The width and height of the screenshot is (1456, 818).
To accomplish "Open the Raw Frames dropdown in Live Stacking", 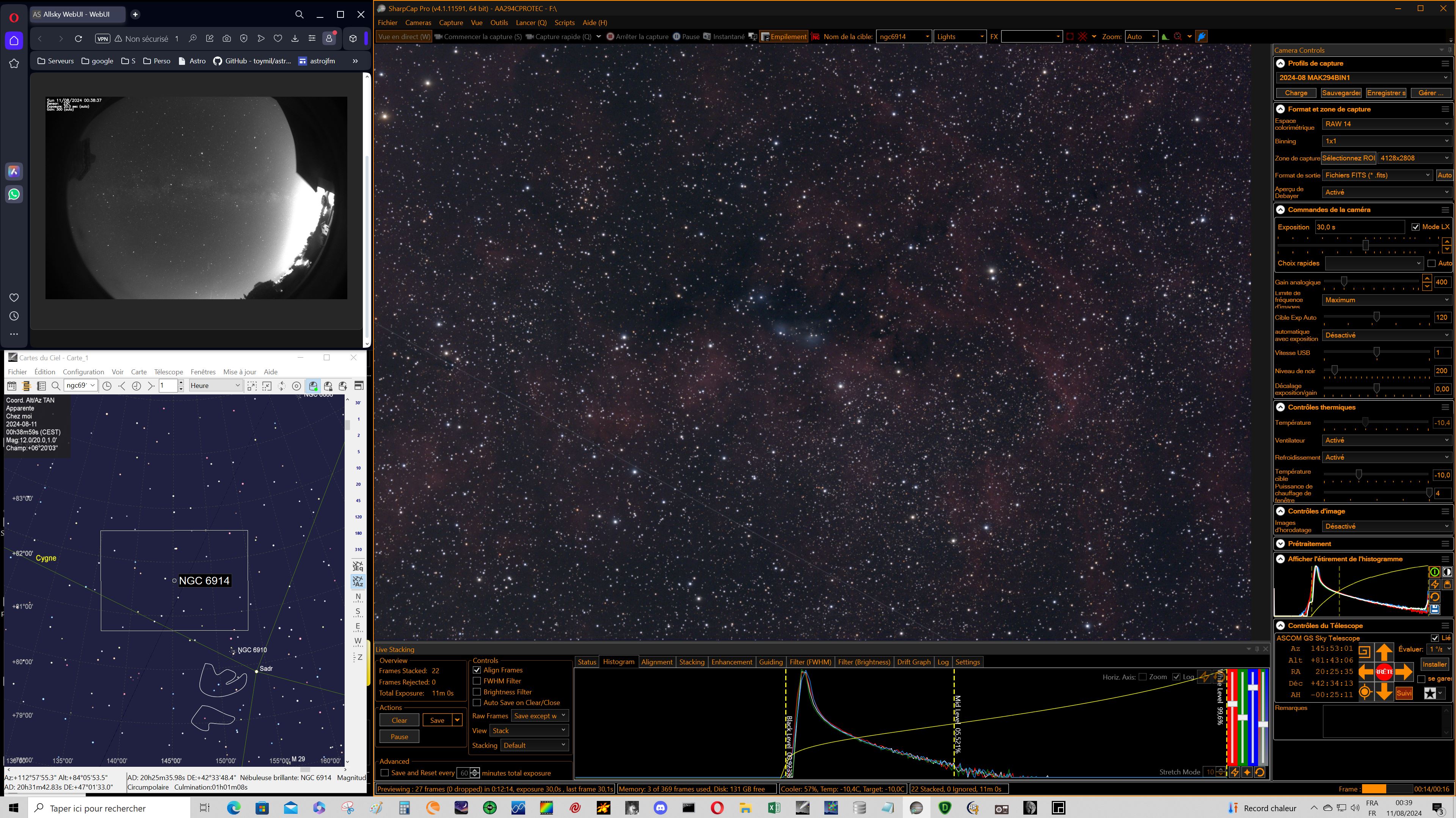I will click(x=539, y=716).
